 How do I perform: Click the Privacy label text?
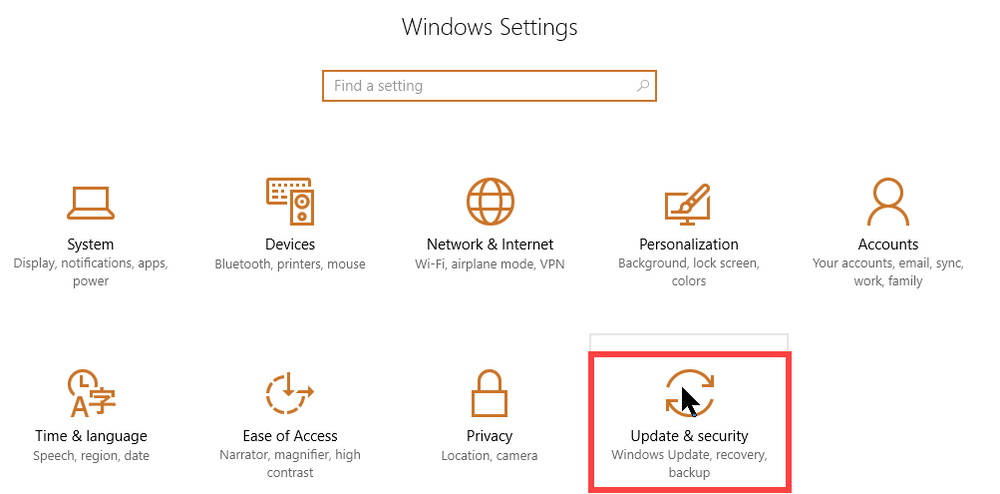coord(489,436)
